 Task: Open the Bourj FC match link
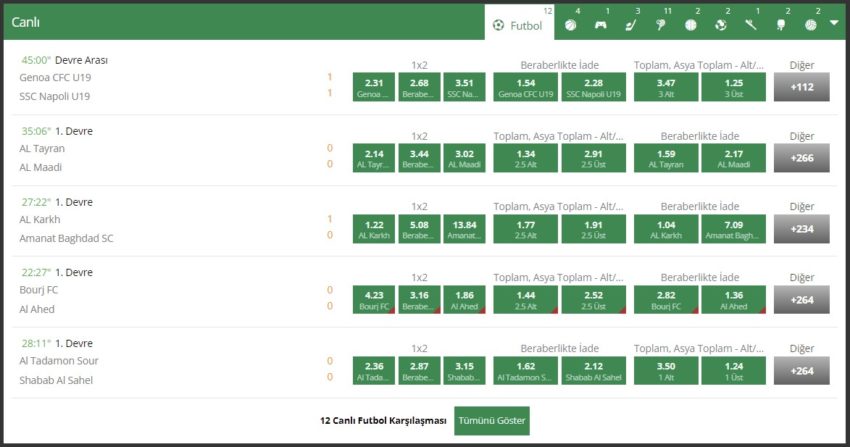(39, 290)
